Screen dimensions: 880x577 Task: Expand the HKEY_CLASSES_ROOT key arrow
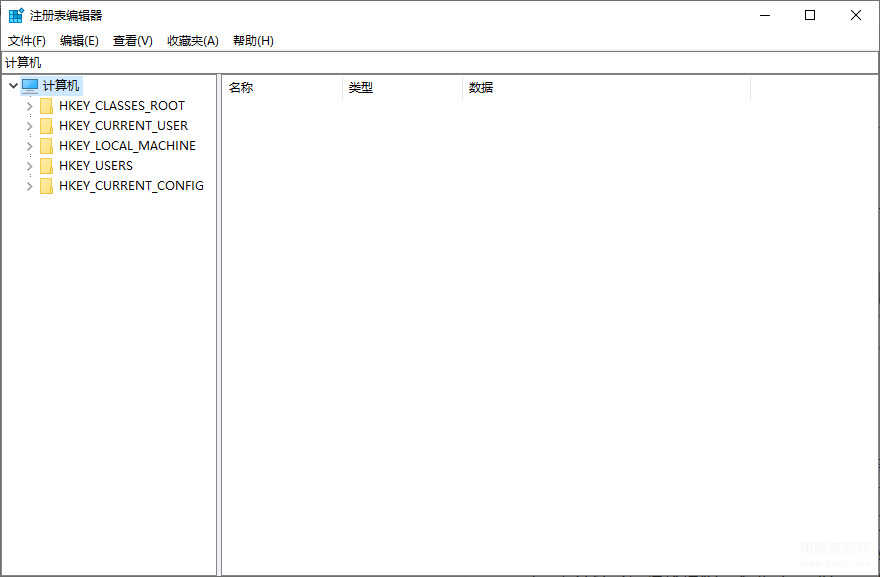30,106
